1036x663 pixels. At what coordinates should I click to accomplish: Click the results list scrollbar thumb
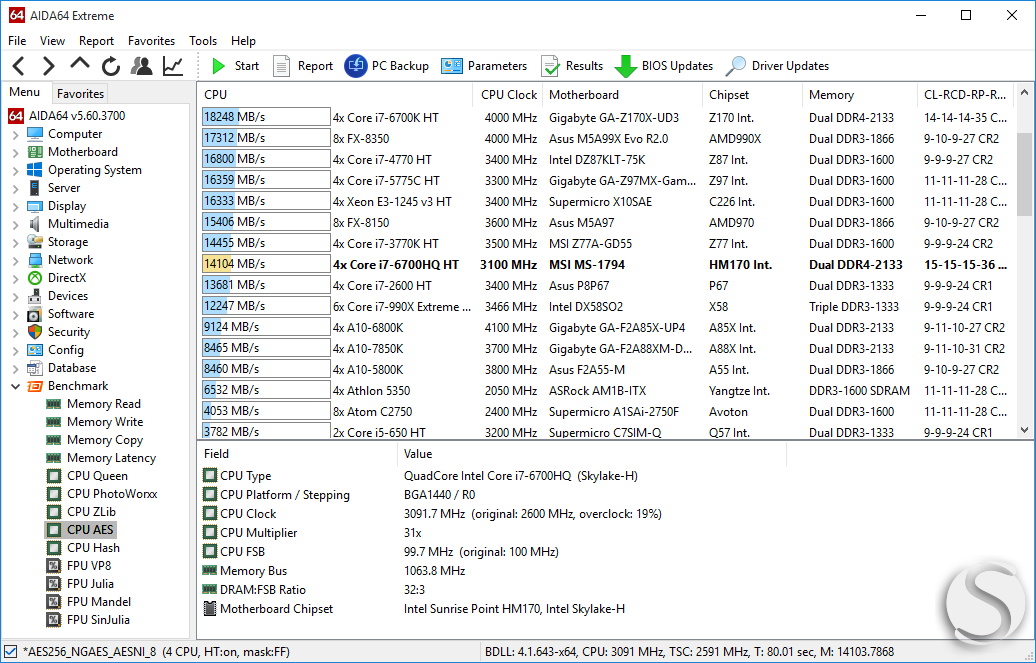coord(1025,173)
